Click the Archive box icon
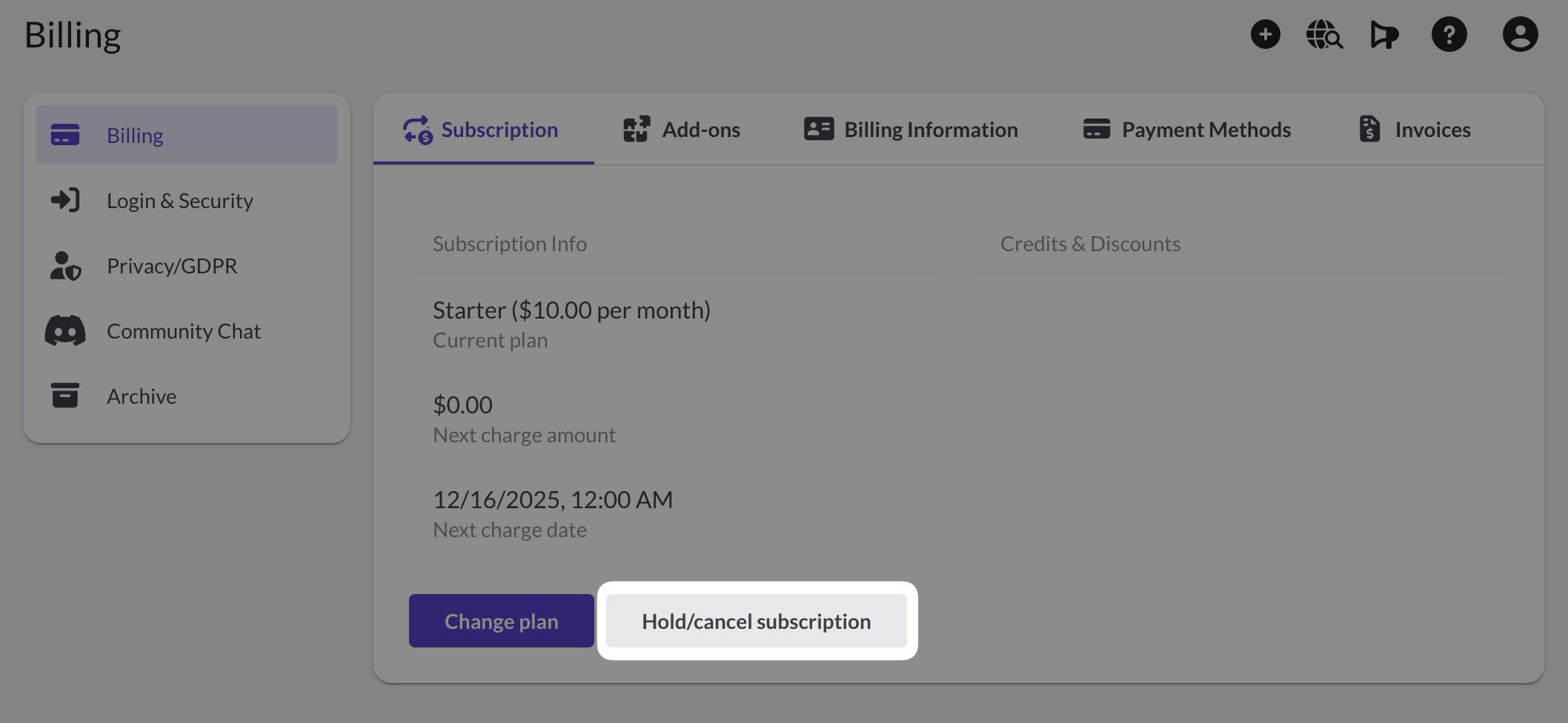This screenshot has width=1568, height=723. [65, 396]
